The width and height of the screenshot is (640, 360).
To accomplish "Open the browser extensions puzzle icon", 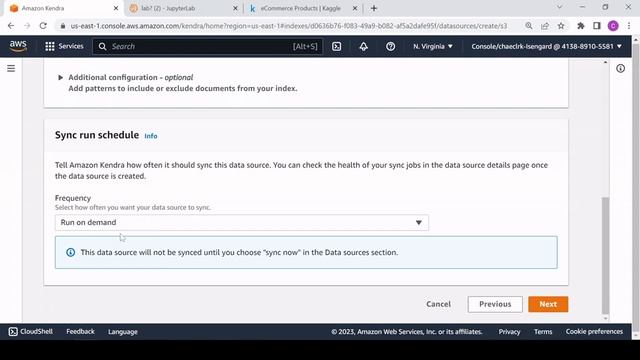I will click(580, 26).
